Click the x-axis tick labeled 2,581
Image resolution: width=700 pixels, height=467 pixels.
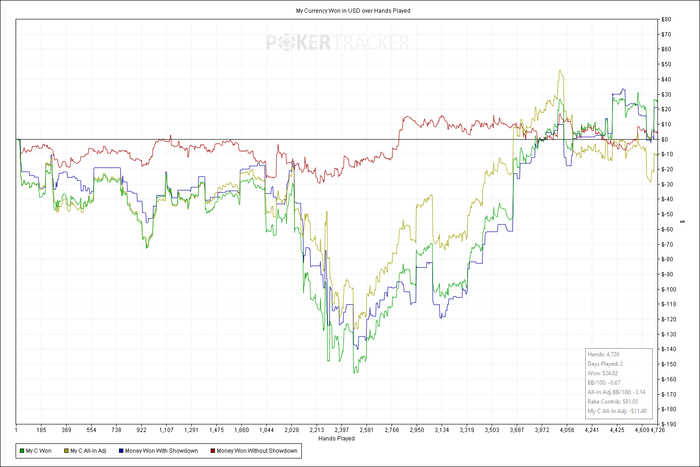[367, 430]
